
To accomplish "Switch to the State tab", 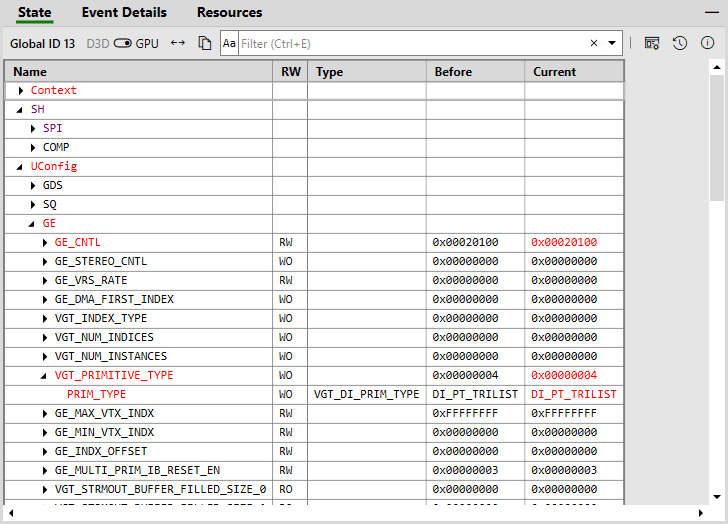I will tap(35, 13).
